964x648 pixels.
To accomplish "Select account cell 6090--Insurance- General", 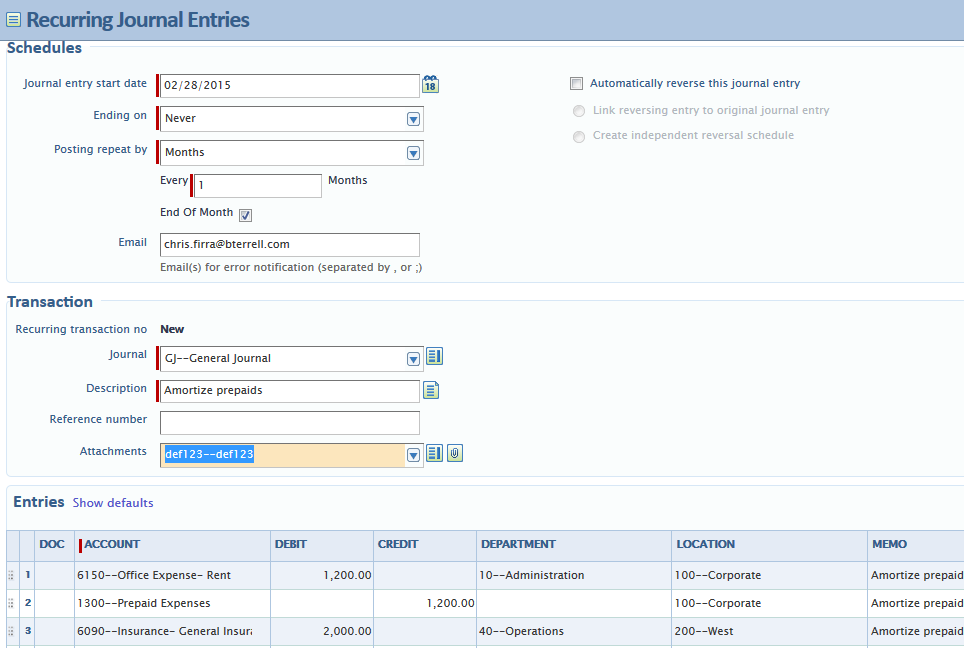I will 172,631.
